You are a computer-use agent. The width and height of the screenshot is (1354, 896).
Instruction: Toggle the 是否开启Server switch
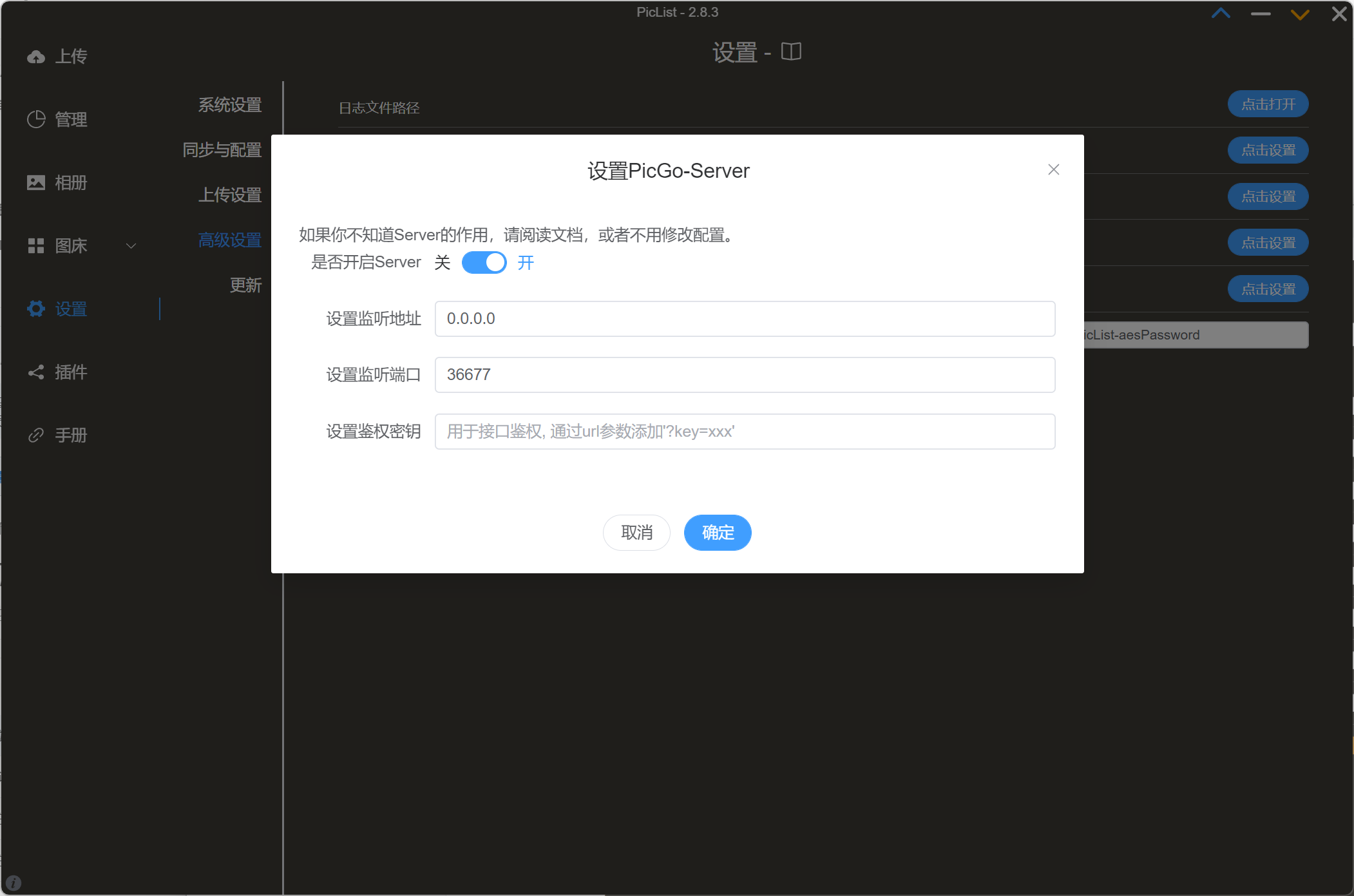[484, 262]
